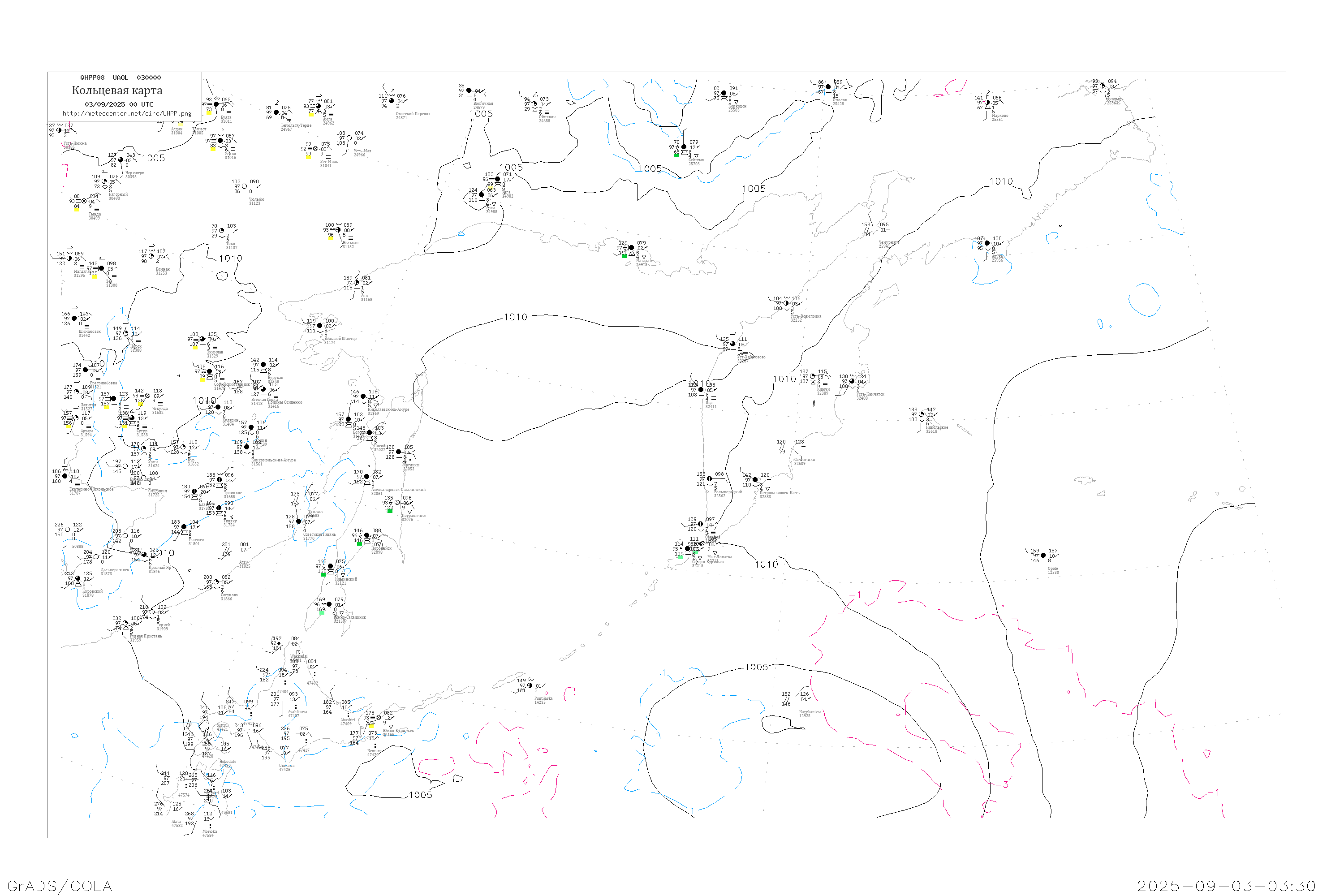Viewport: 1344px width, 896px height.
Task: Select the Усть-Камчатск station circle
Action: (852, 381)
